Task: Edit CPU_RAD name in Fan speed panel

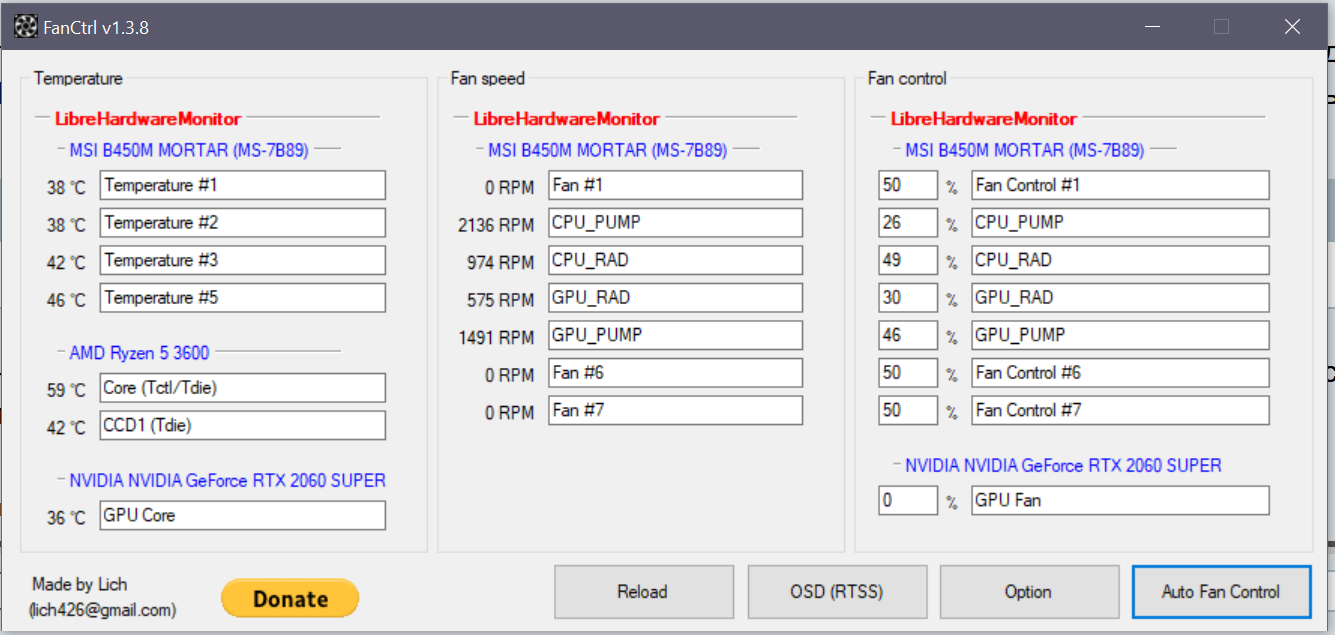Action: (675, 261)
